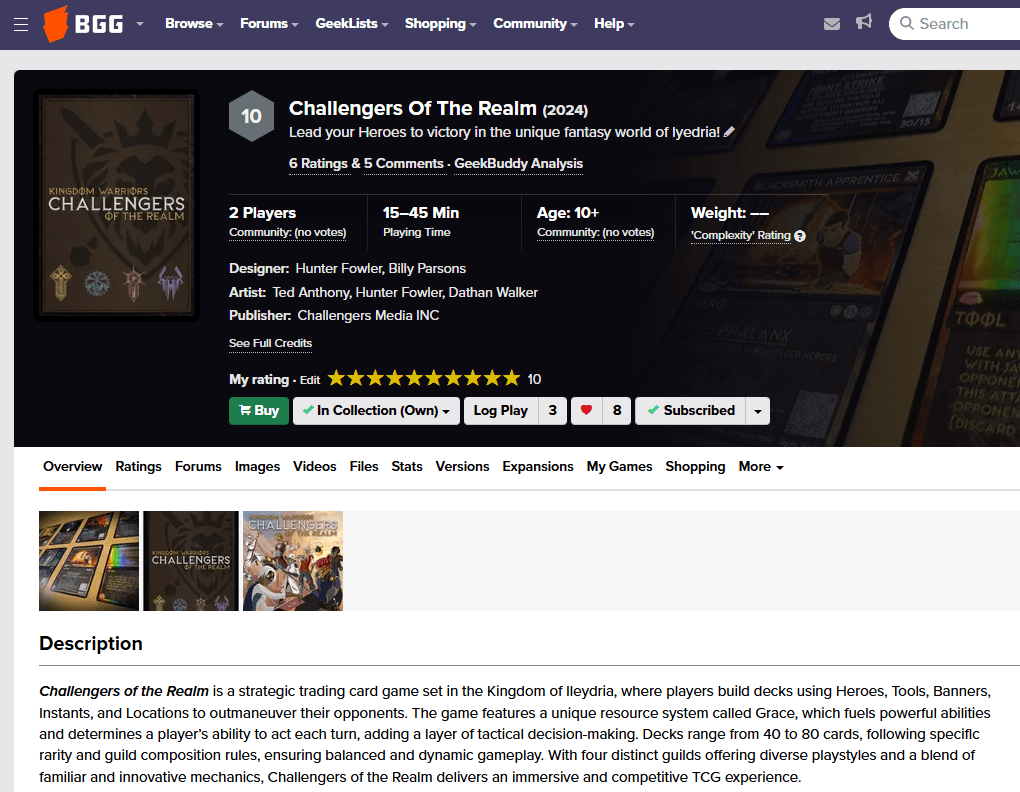Open the Browse menu
The image size is (1020, 792).
coord(194,23)
